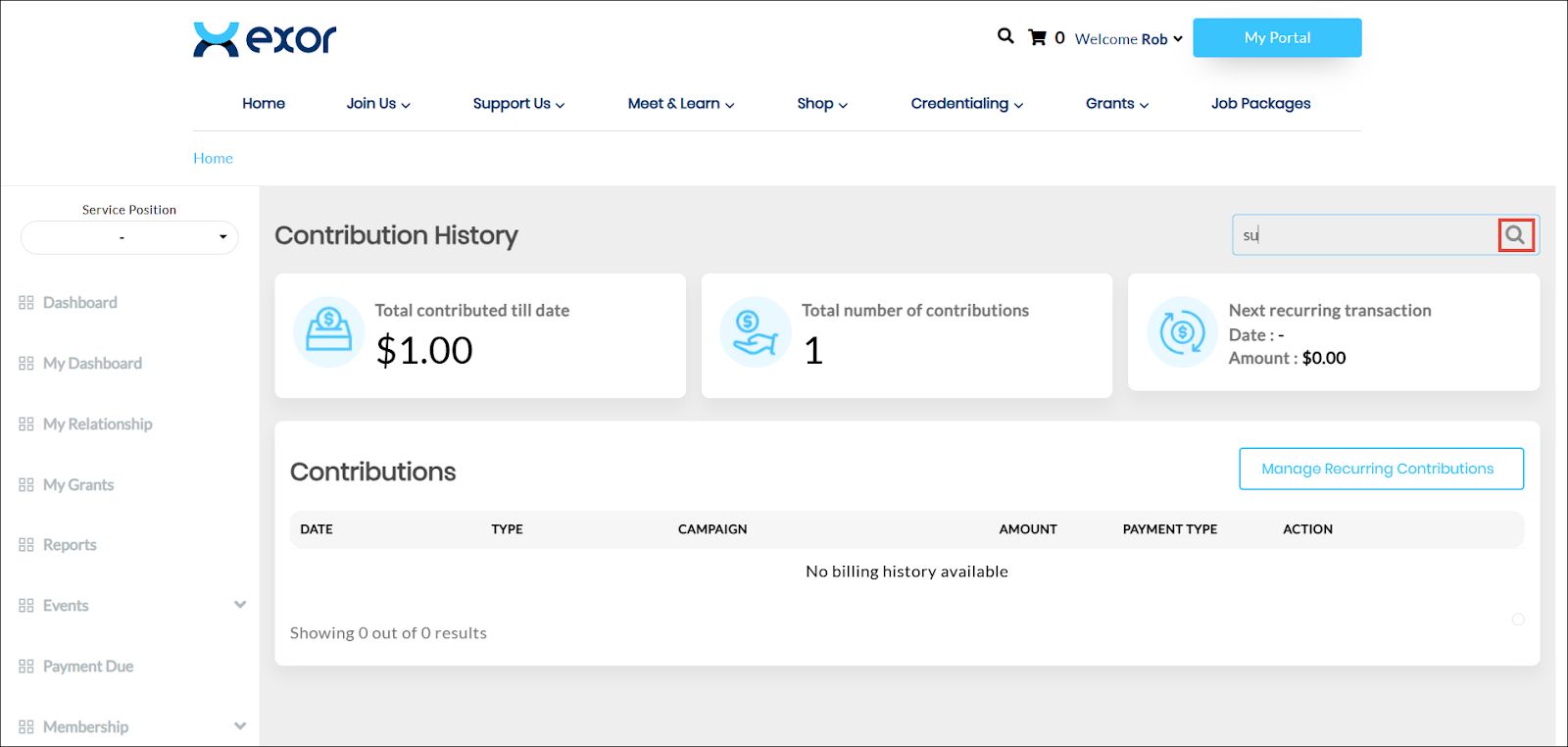The height and width of the screenshot is (747, 1568).
Task: Expand the Events sidebar section
Action: (240, 605)
